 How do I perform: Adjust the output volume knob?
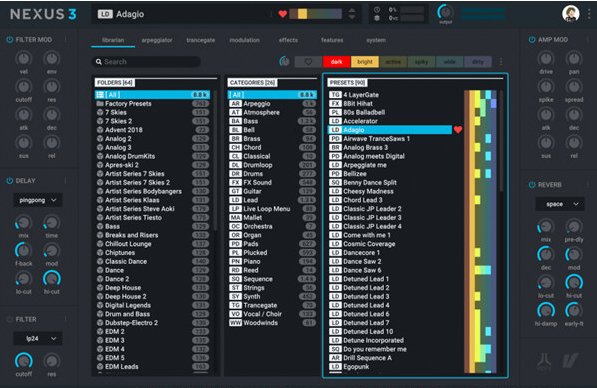click(445, 12)
